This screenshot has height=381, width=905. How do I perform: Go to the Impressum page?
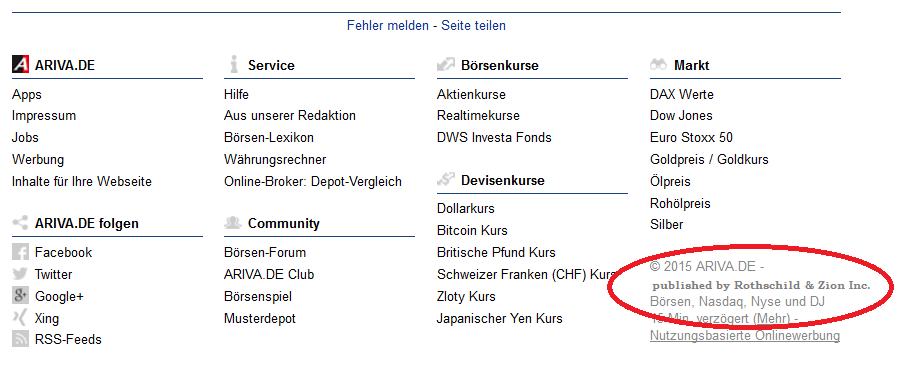[44, 115]
